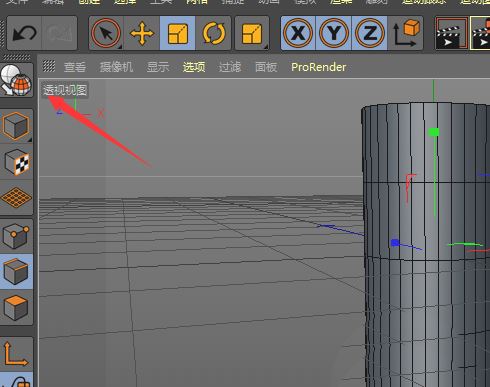Screen dimensions: 490x387
Task: Toggle Y axis lock
Action: pos(334,33)
